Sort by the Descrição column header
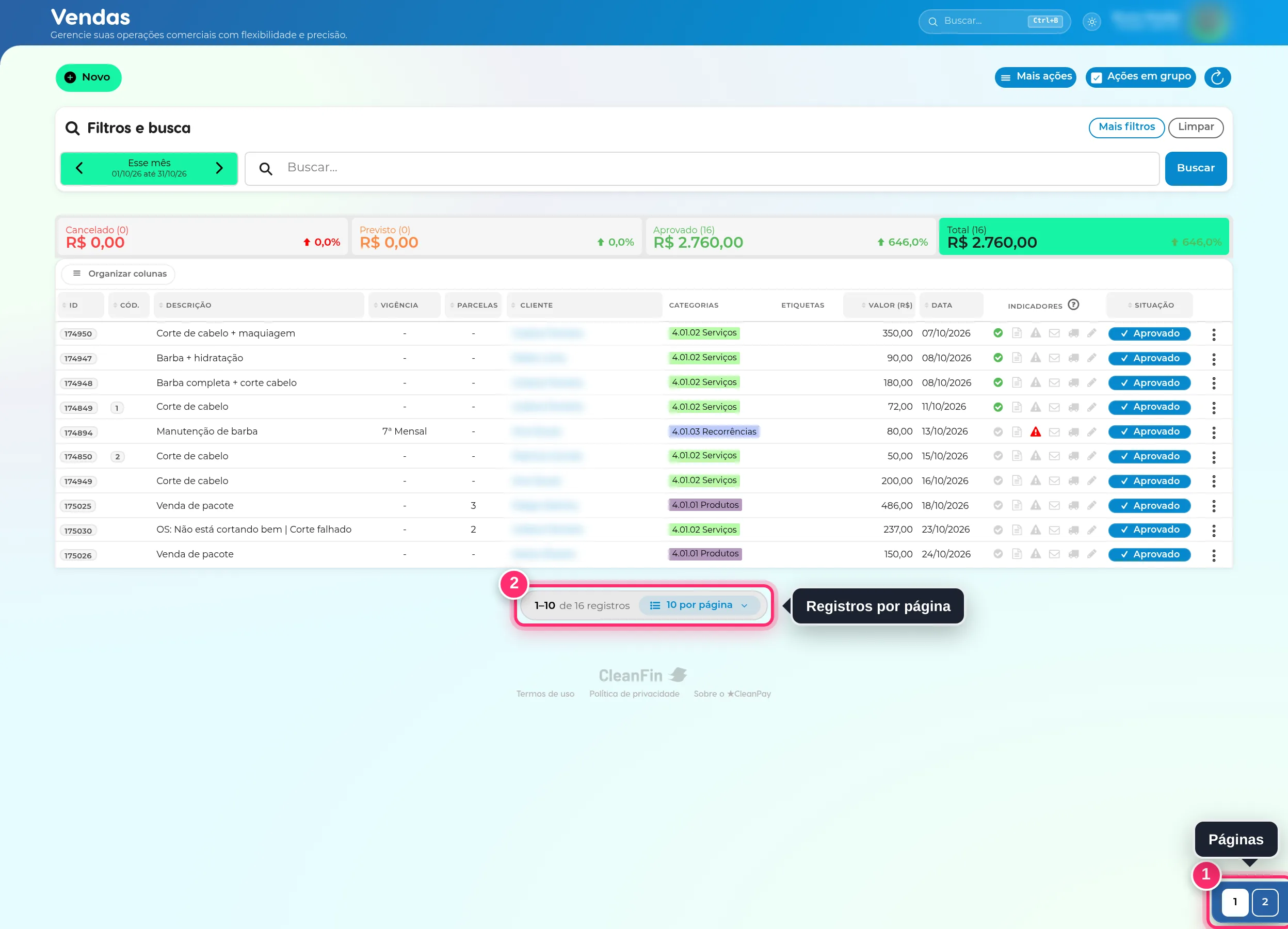Viewport: 1288px width, 929px height. pyautogui.click(x=259, y=305)
